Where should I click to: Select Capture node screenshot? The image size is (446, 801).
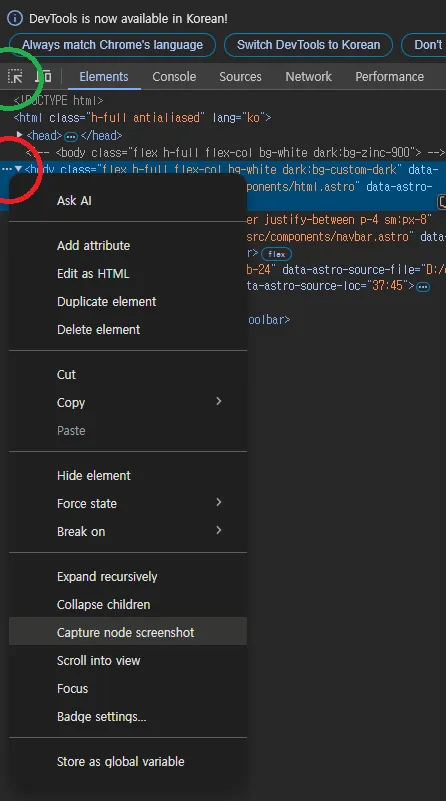click(x=128, y=632)
